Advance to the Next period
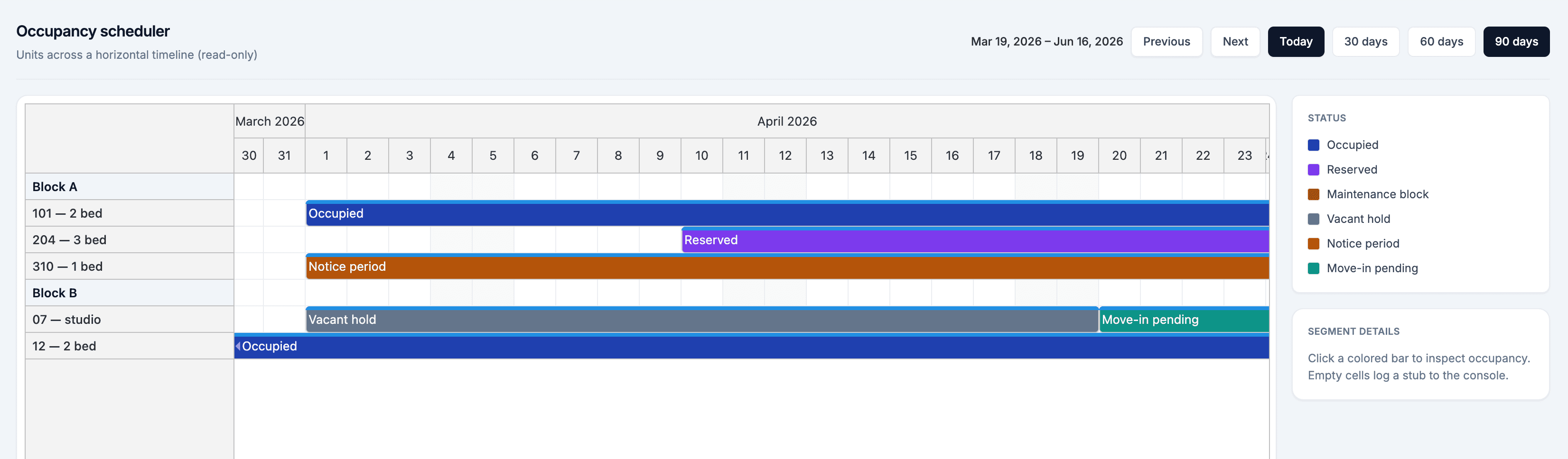The image size is (1568, 459). [1235, 41]
